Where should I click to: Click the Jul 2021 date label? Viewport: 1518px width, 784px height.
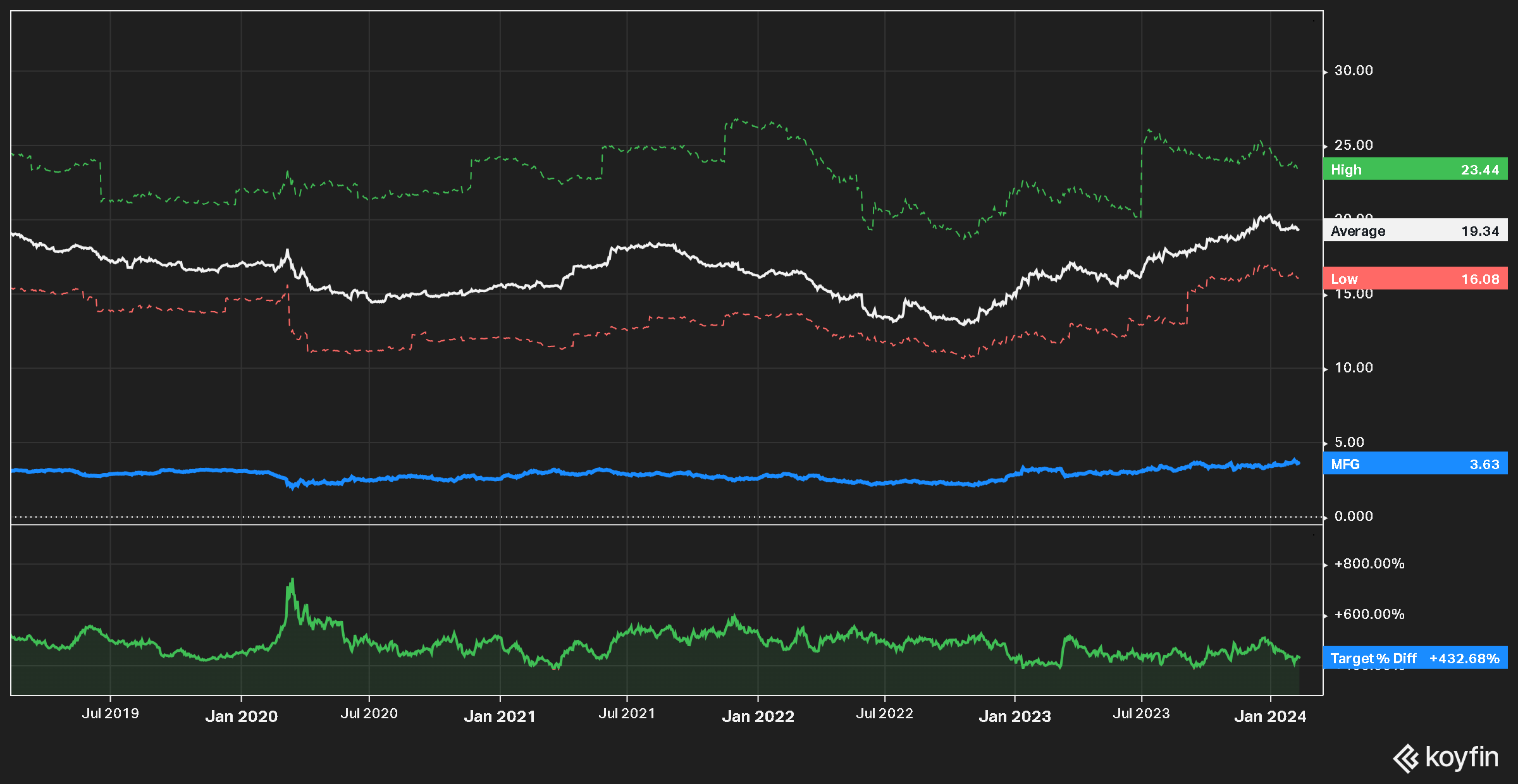pos(627,714)
